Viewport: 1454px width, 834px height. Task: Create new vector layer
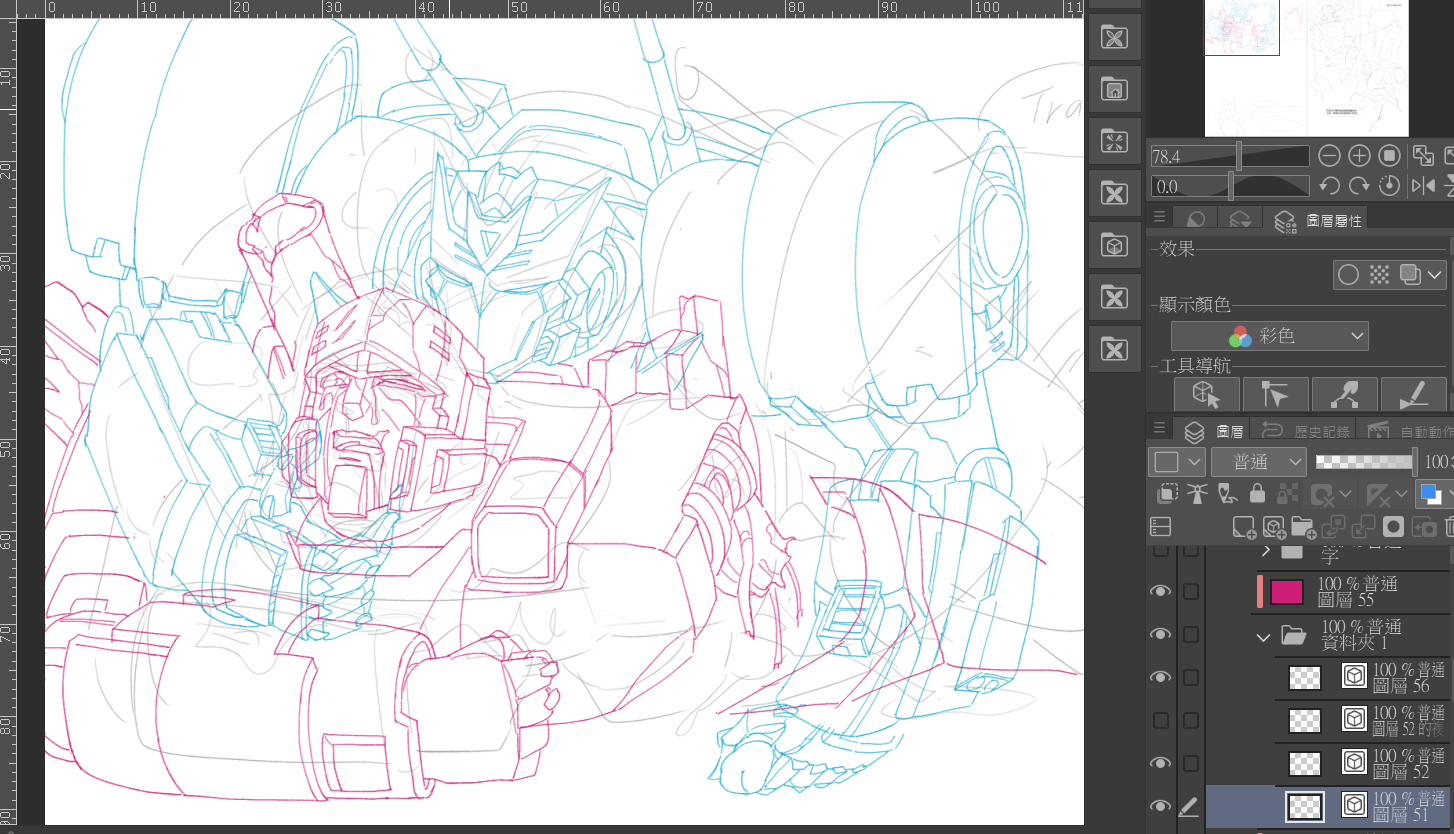click(1273, 526)
